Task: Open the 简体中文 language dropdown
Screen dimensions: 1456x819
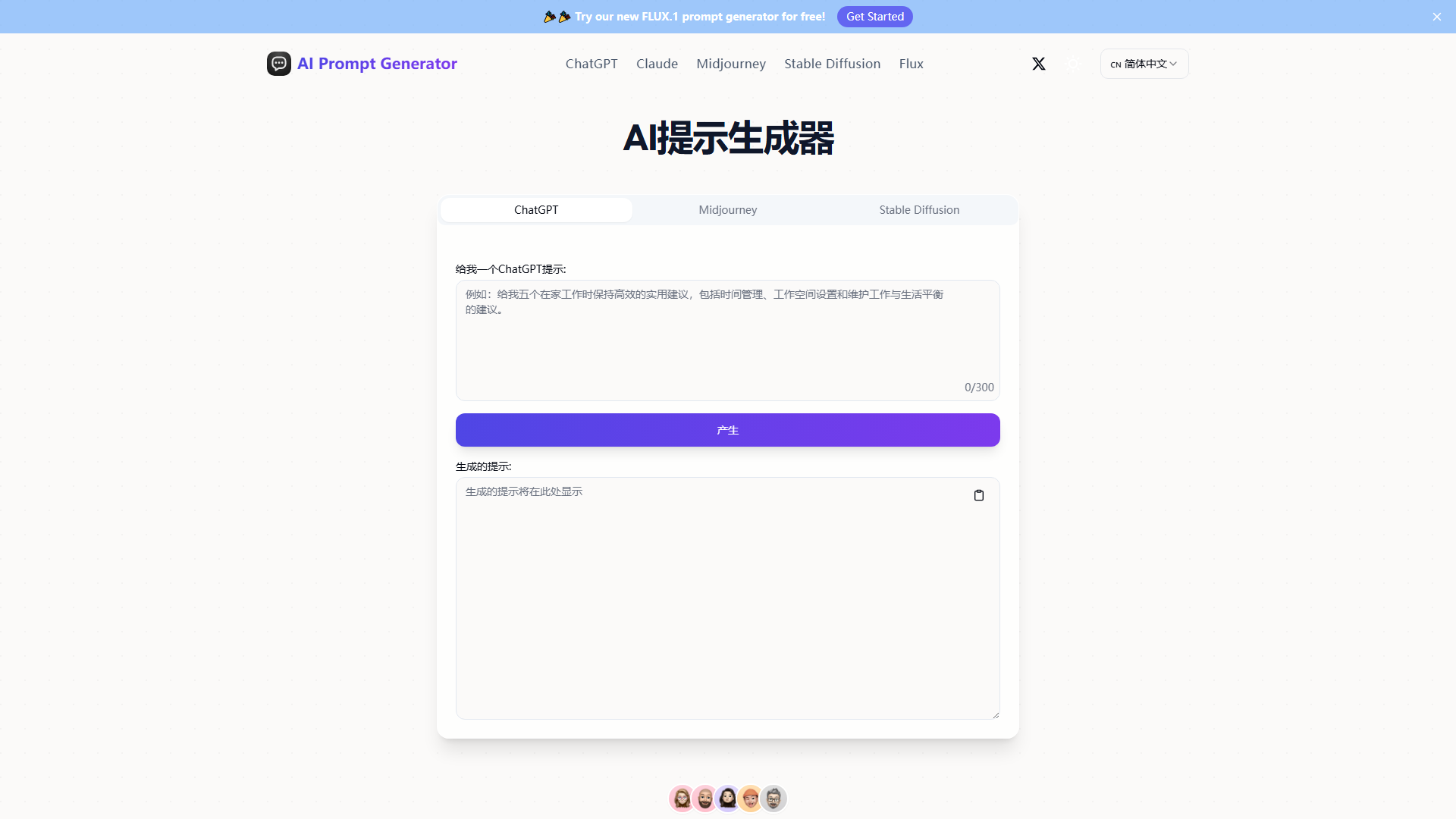Action: click(1144, 64)
